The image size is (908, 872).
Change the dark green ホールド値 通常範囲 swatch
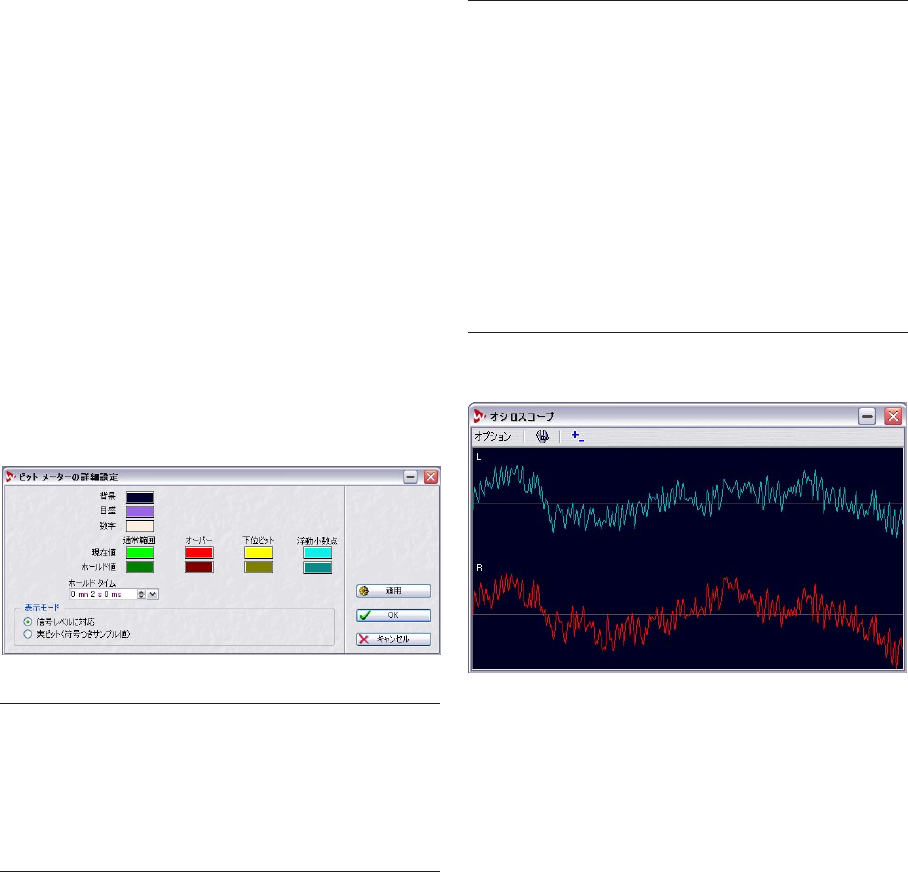point(140,567)
